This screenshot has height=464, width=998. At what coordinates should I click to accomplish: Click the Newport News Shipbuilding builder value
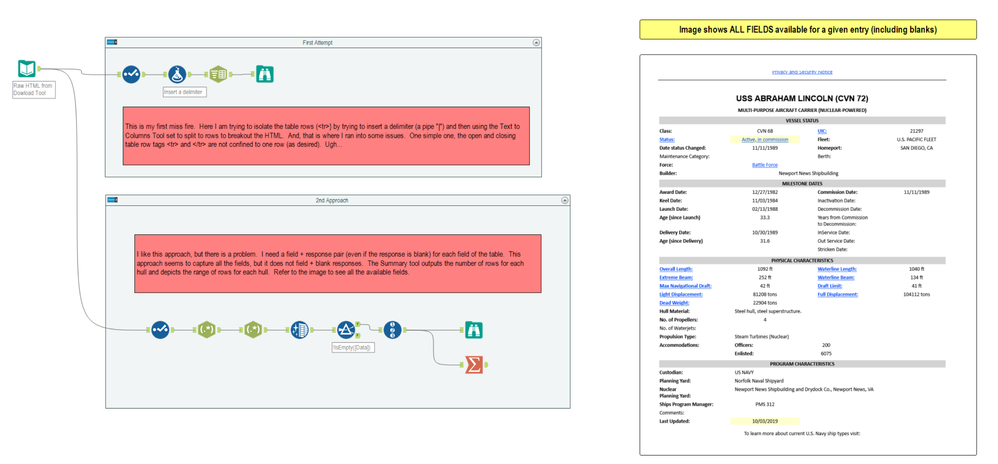click(x=806, y=173)
